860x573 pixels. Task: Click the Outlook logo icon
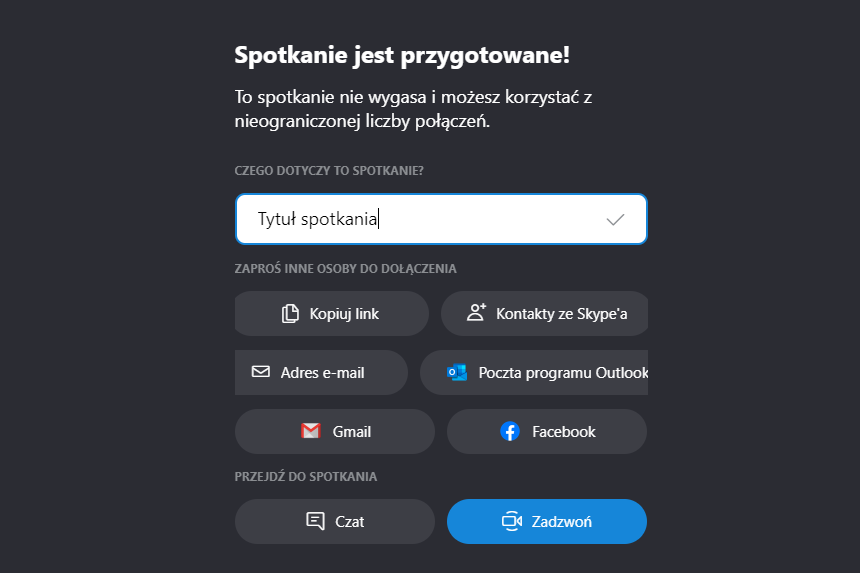[457, 373]
